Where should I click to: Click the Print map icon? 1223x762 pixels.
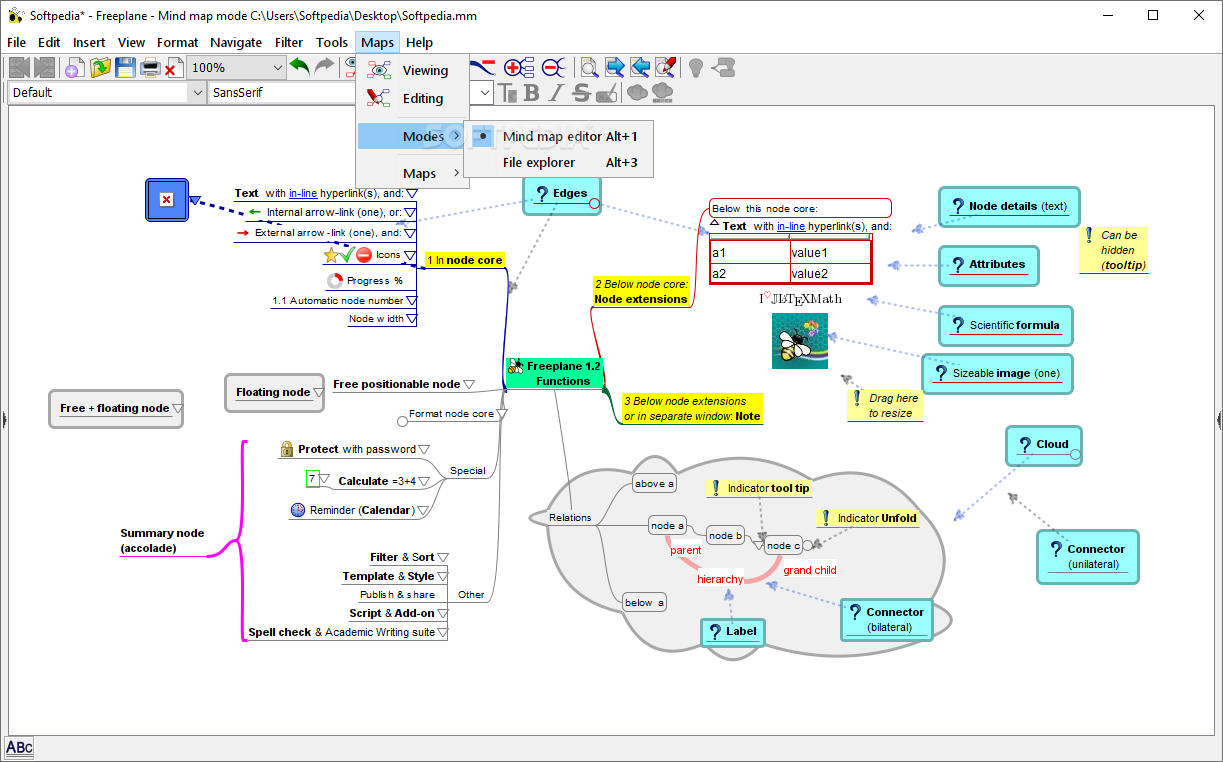150,68
